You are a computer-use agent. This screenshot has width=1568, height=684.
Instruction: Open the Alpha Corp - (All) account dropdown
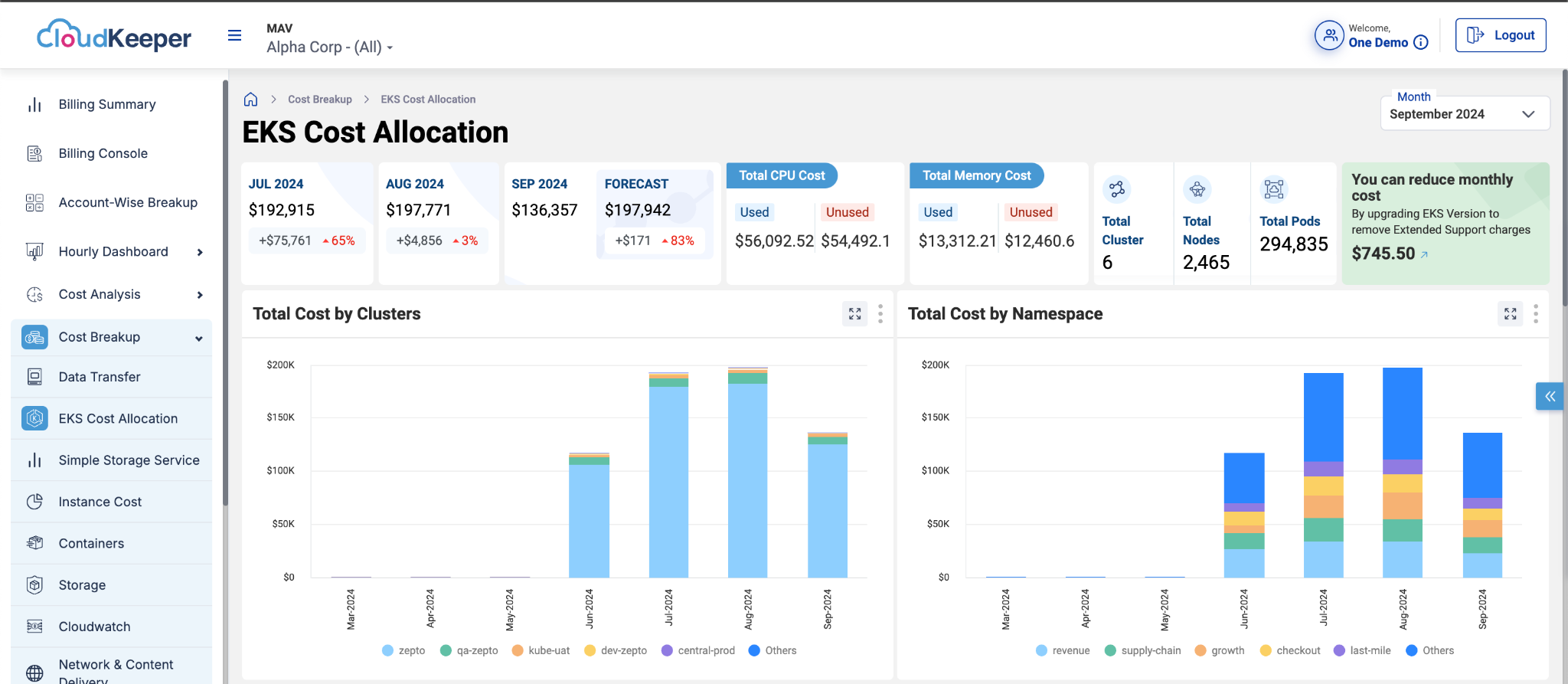pyautogui.click(x=330, y=47)
